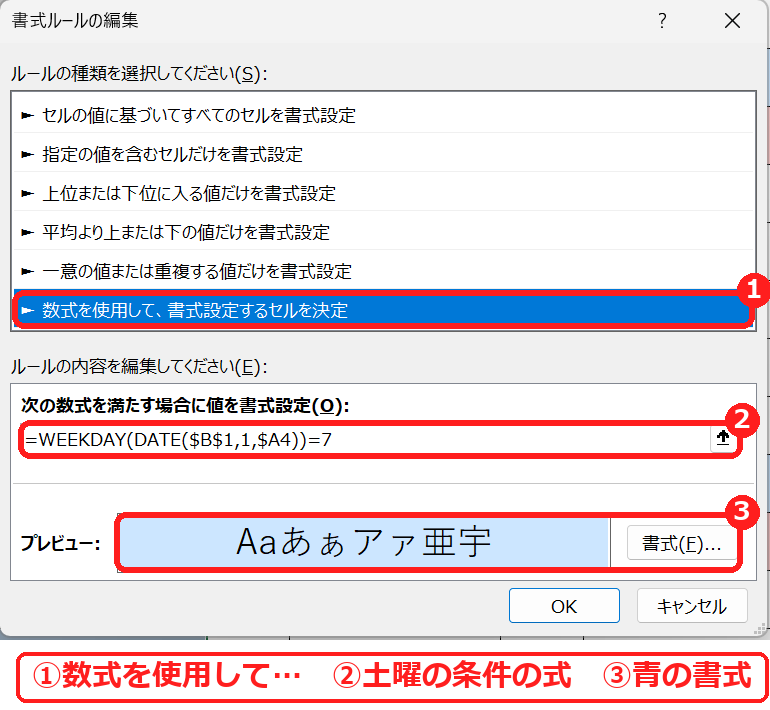Click the collapse dialog range selector icon

coord(723,438)
